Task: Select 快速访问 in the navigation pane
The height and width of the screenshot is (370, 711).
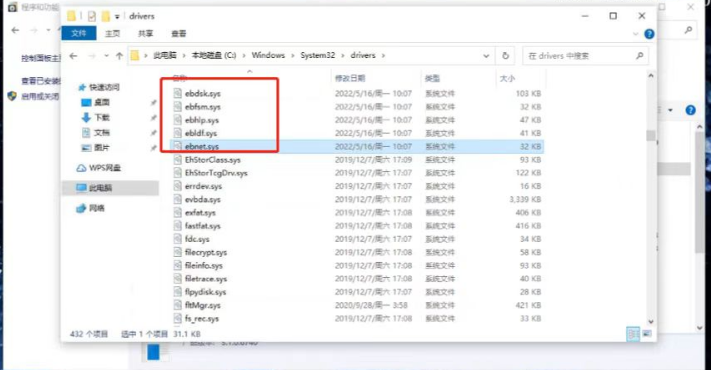Action: pyautogui.click(x=104, y=87)
